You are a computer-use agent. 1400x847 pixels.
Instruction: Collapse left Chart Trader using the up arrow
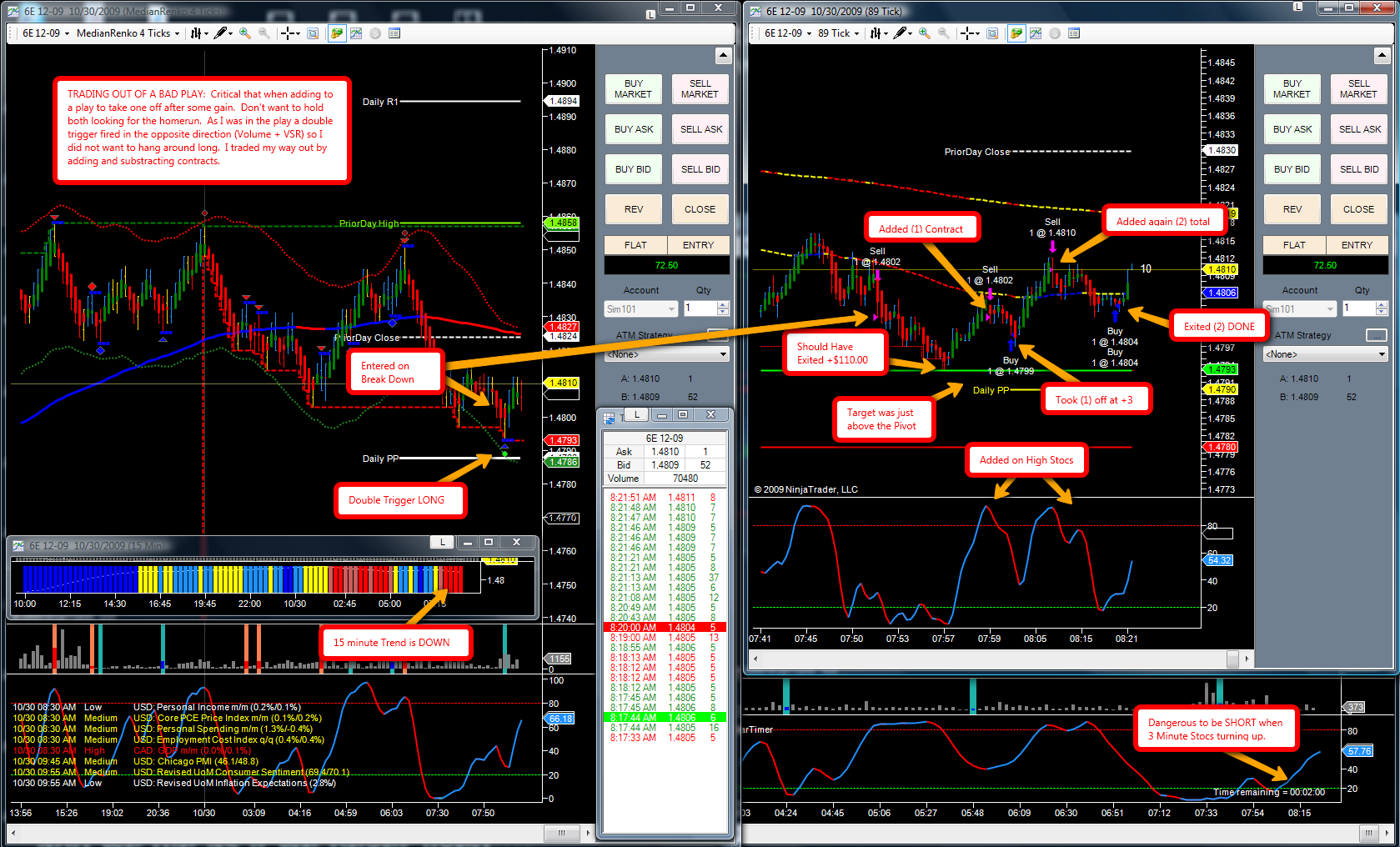(723, 56)
